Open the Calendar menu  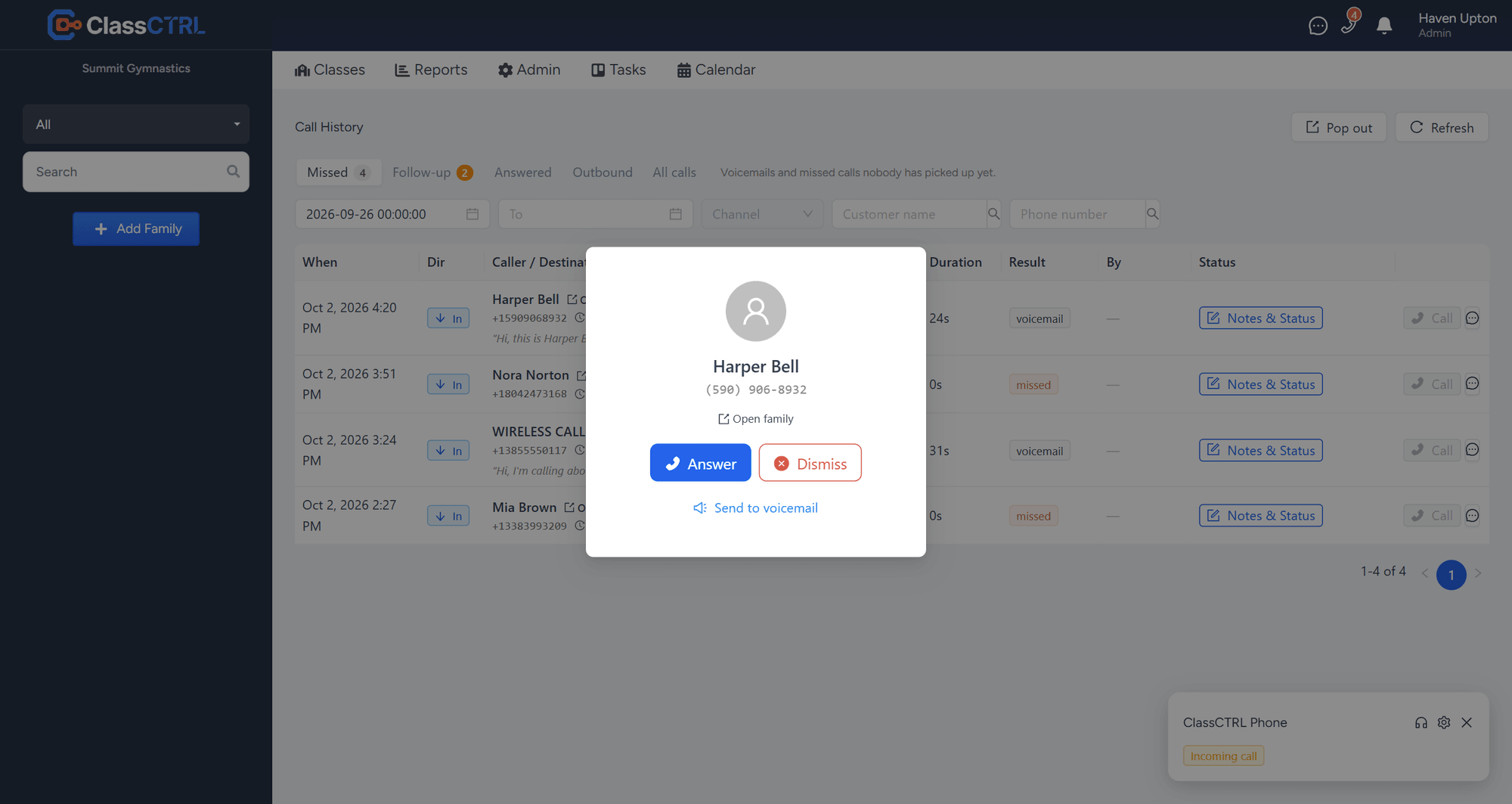tap(716, 70)
